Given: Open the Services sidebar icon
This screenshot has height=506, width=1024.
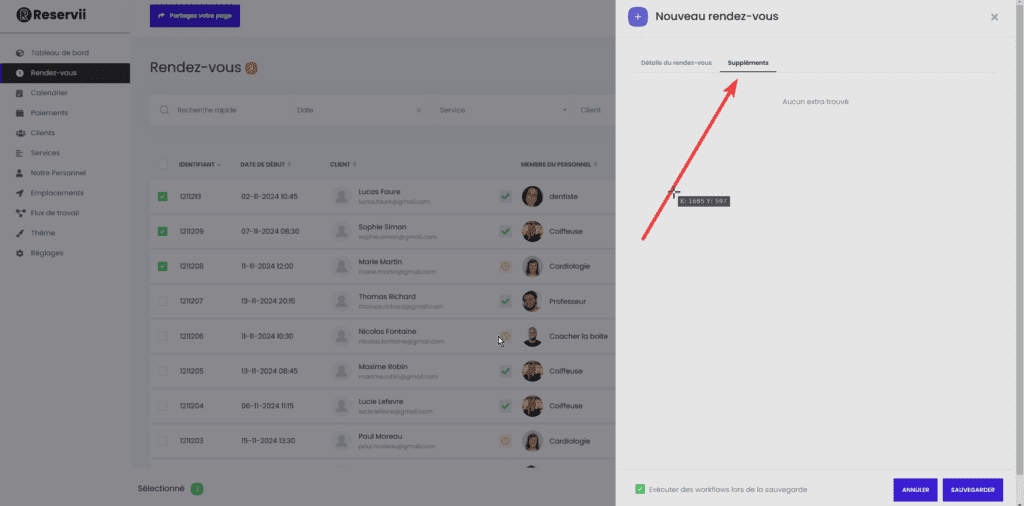Looking at the screenshot, I should point(20,153).
